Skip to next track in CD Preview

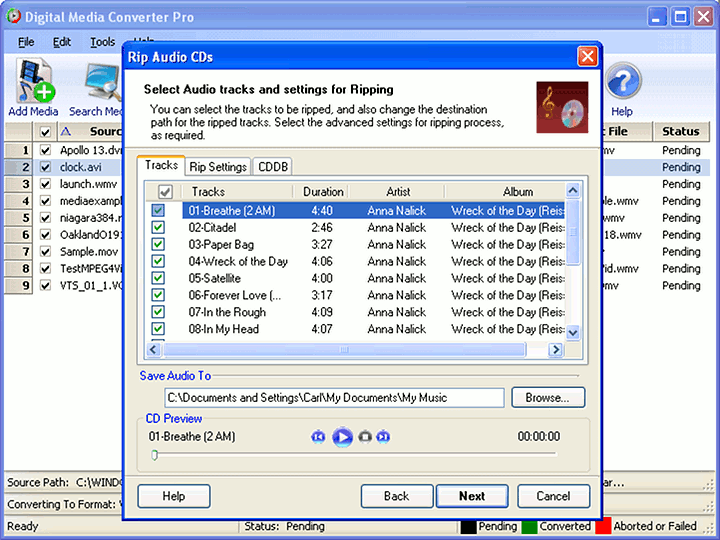click(x=383, y=437)
